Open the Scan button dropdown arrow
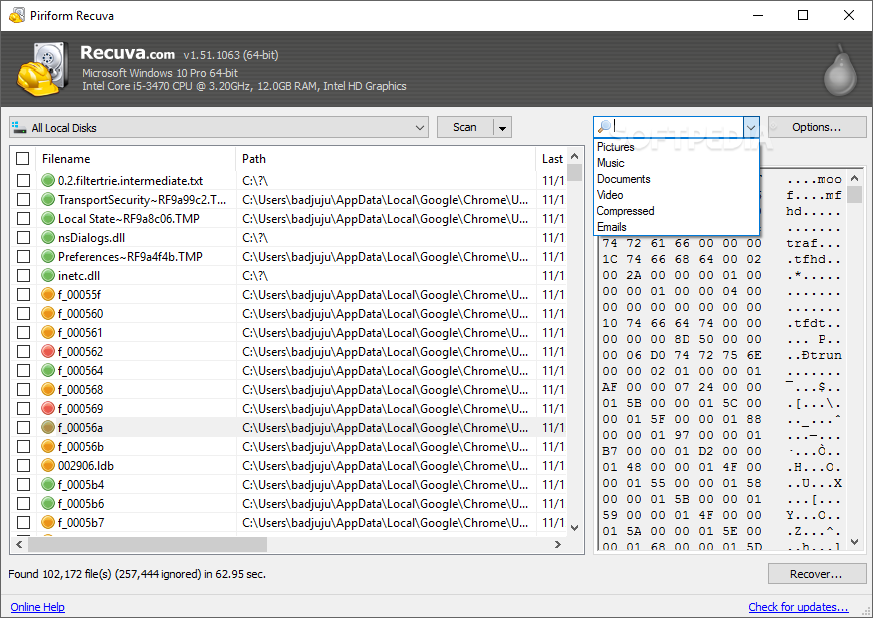This screenshot has width=873, height=618. point(502,127)
